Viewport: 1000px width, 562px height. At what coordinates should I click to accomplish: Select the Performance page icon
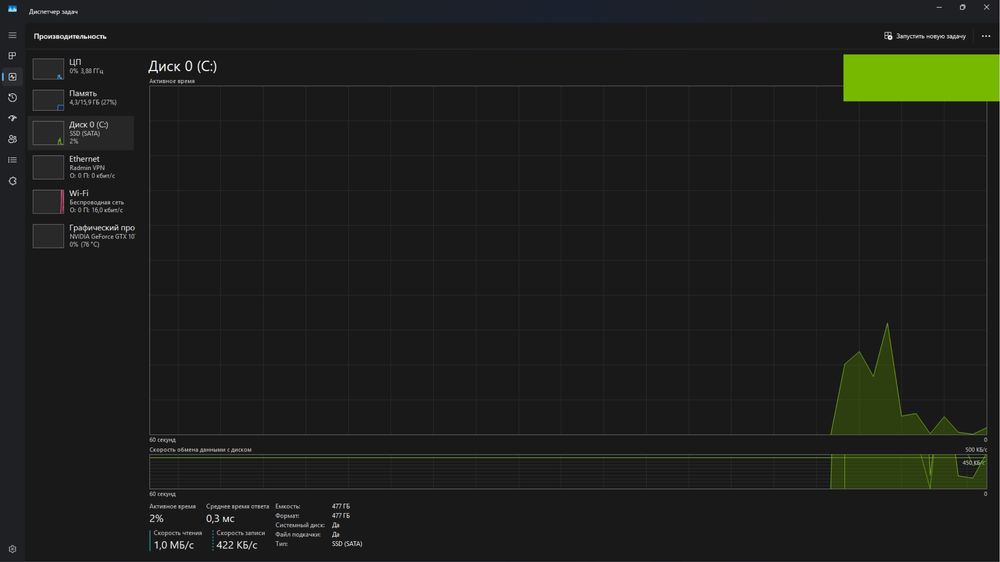point(12,77)
